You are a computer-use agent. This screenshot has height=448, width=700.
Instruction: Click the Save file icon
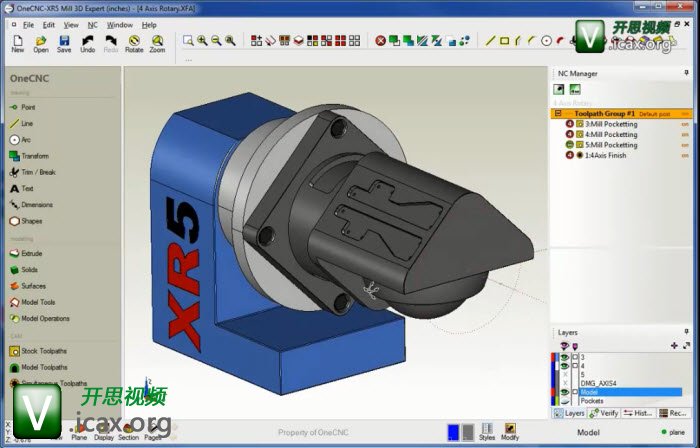[x=64, y=43]
